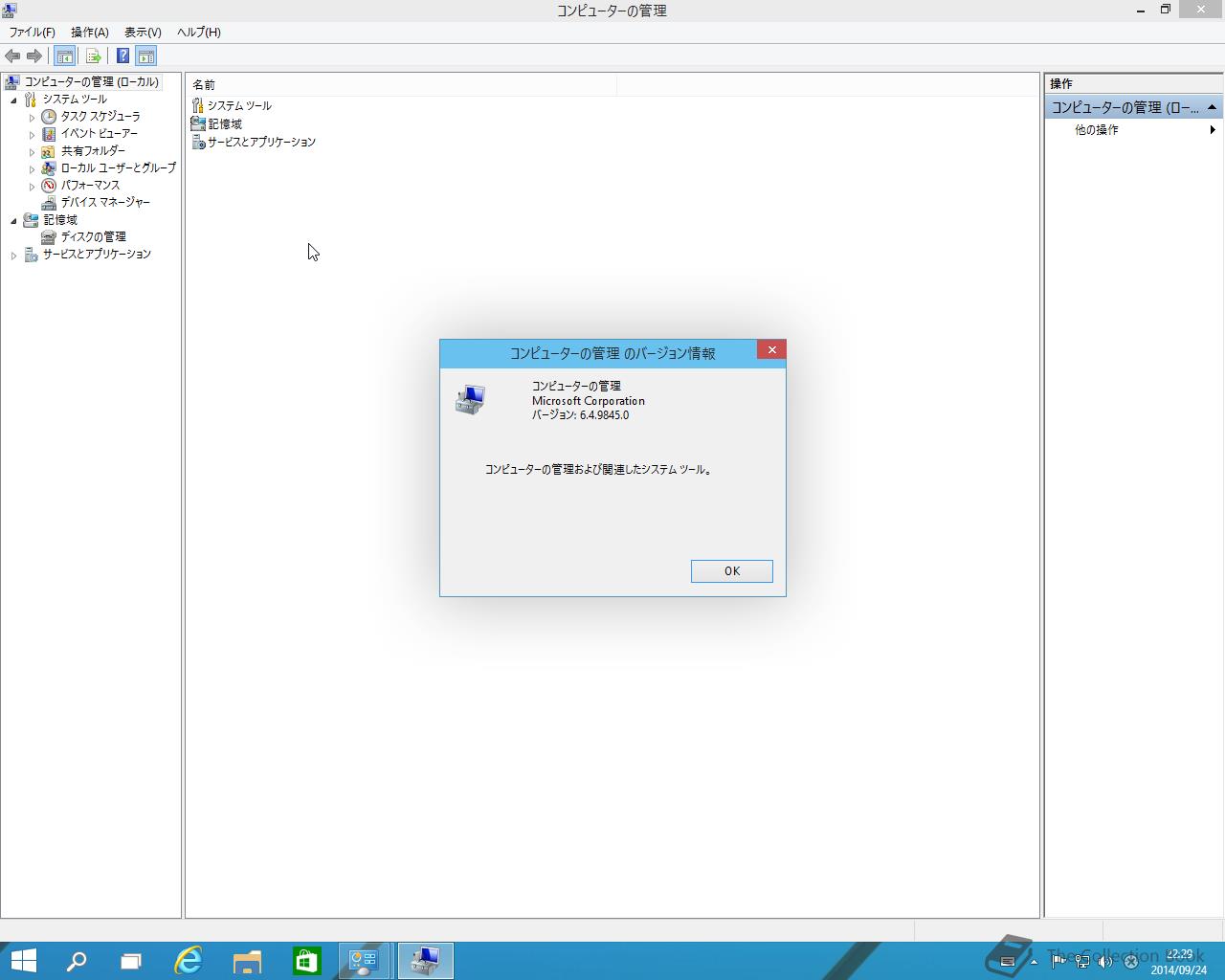Screen dimensions: 1225x980
Task: Collapse the 記憶域 tree node
Action: click(x=13, y=220)
